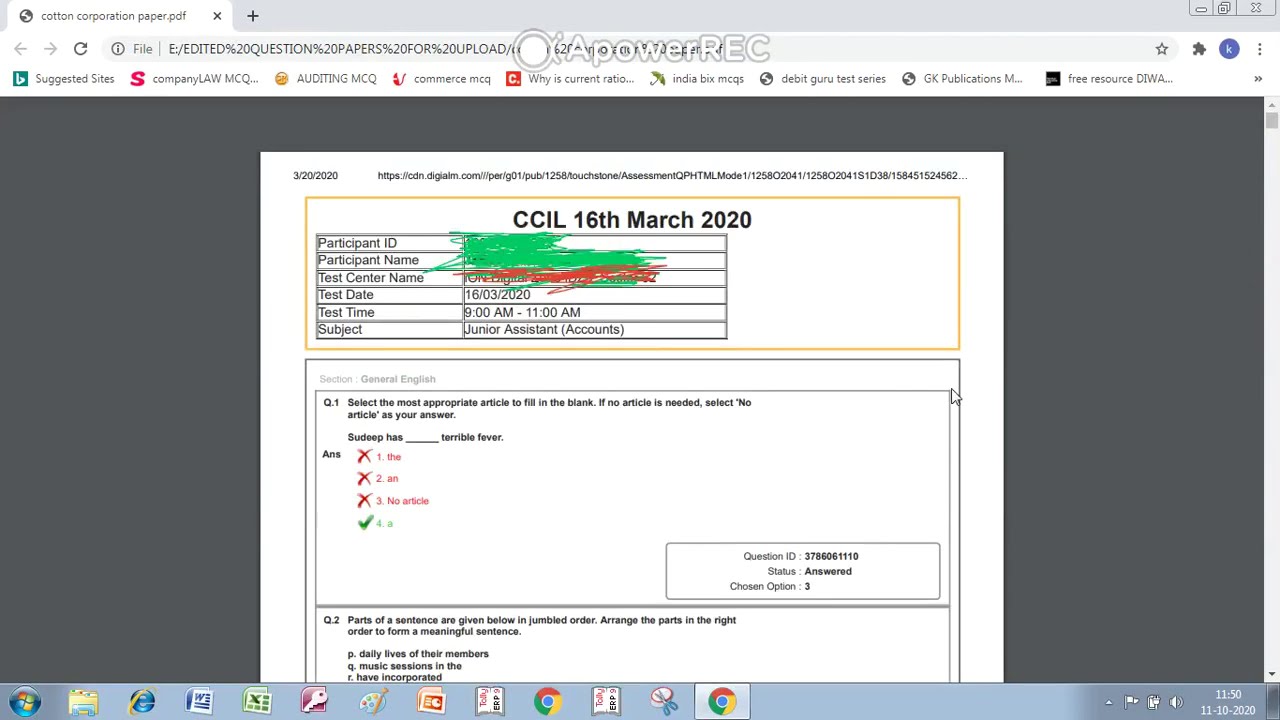Click the Junior Assistant (Accounts) subject cell
Screen dimensions: 1280x720
click(x=595, y=329)
